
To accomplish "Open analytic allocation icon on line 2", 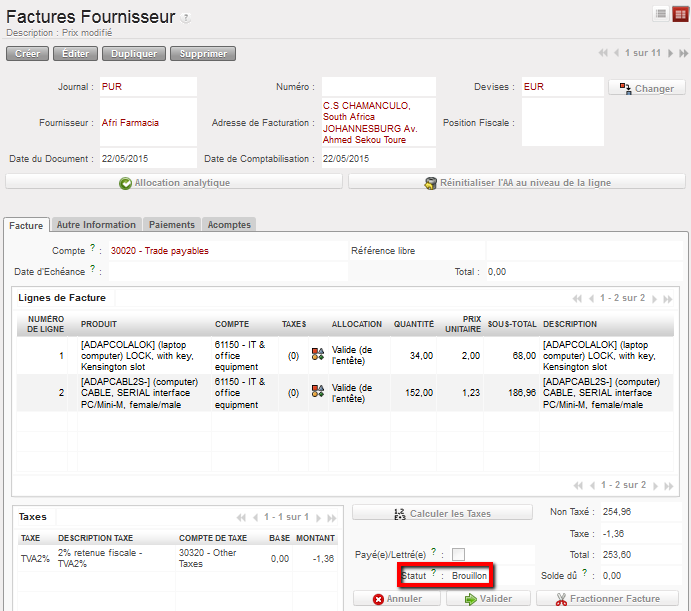I will click(x=318, y=392).
